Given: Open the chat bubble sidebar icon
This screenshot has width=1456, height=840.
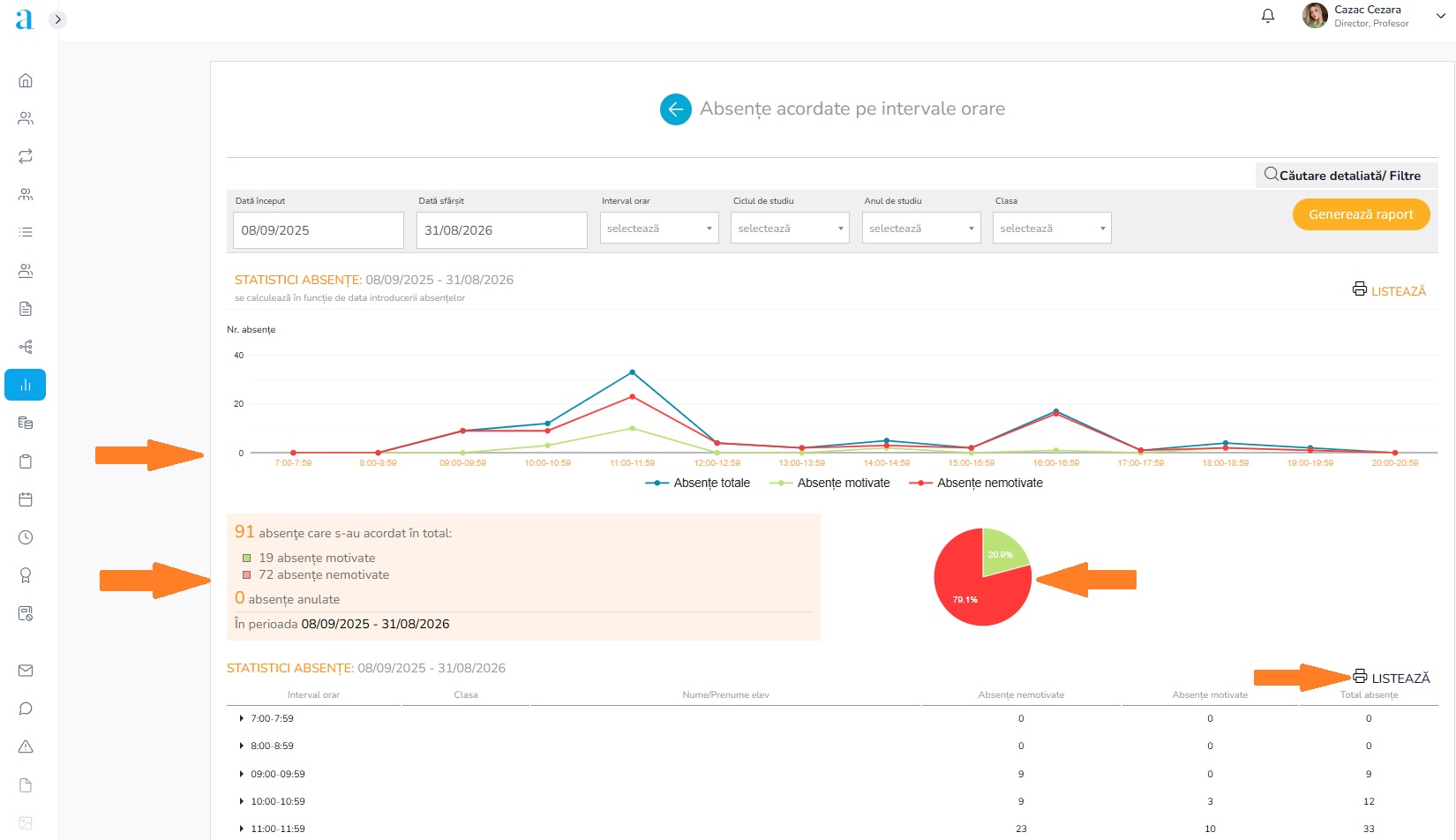Looking at the screenshot, I should click(x=26, y=709).
